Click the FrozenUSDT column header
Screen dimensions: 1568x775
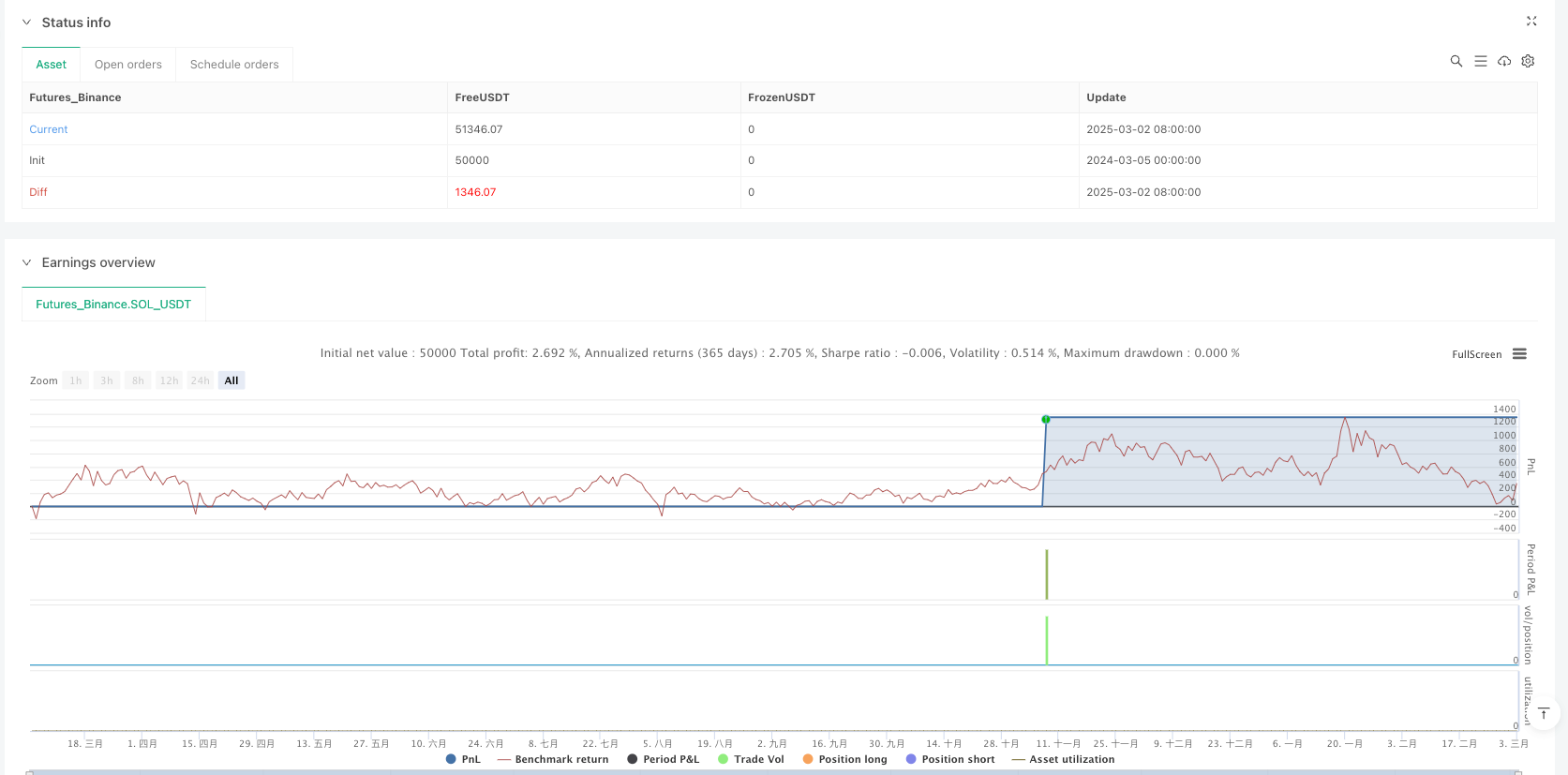coord(782,97)
